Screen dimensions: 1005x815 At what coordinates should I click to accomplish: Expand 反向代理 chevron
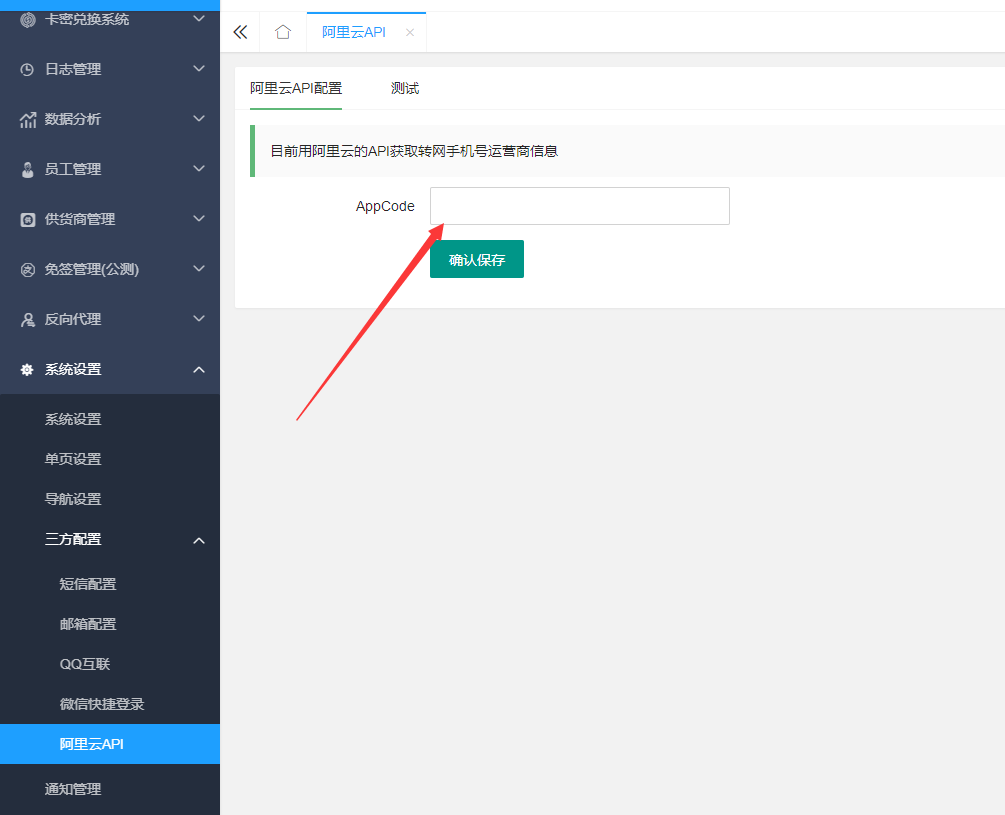[x=199, y=318]
